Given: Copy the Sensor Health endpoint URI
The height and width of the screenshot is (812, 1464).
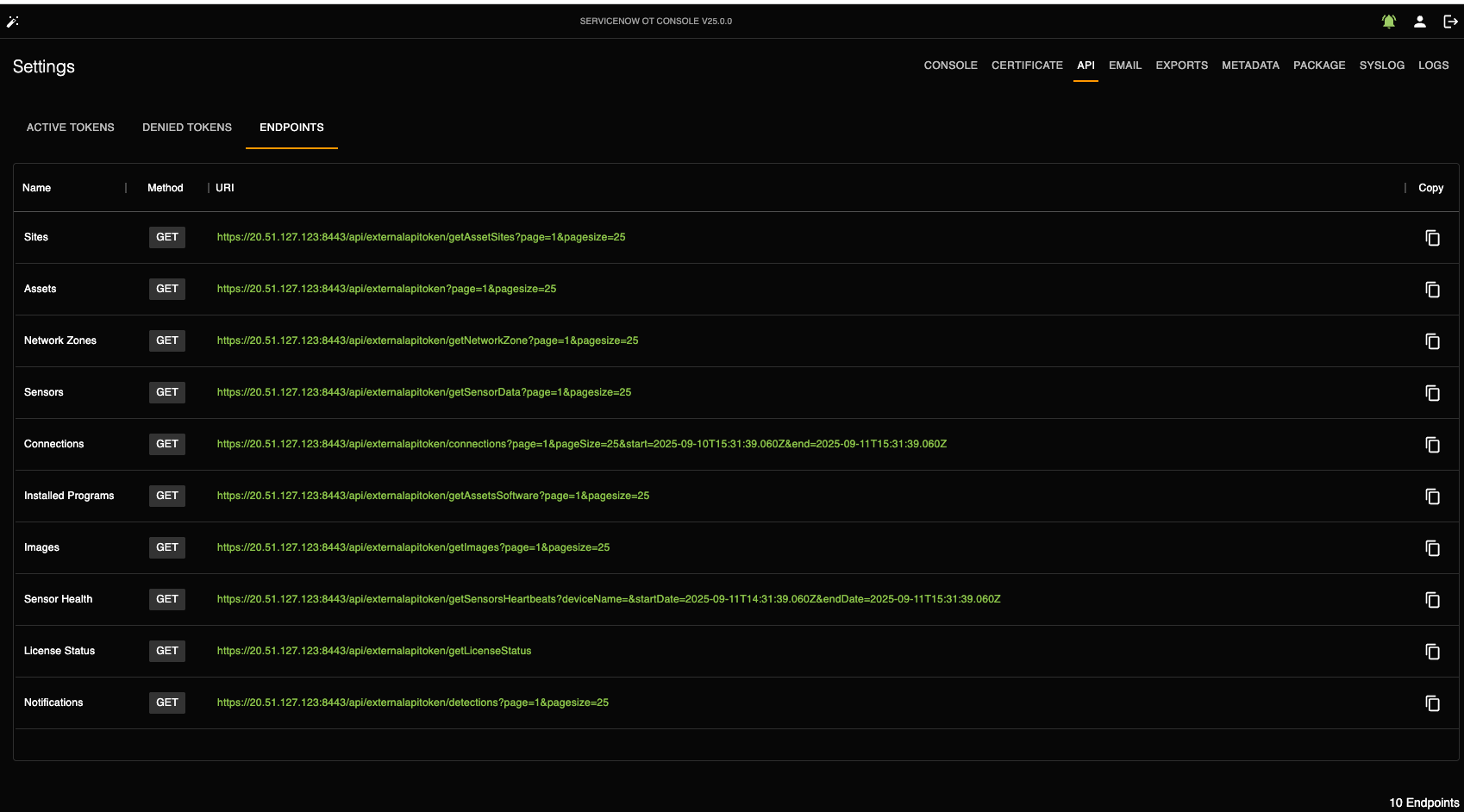Looking at the screenshot, I should coord(1432,600).
